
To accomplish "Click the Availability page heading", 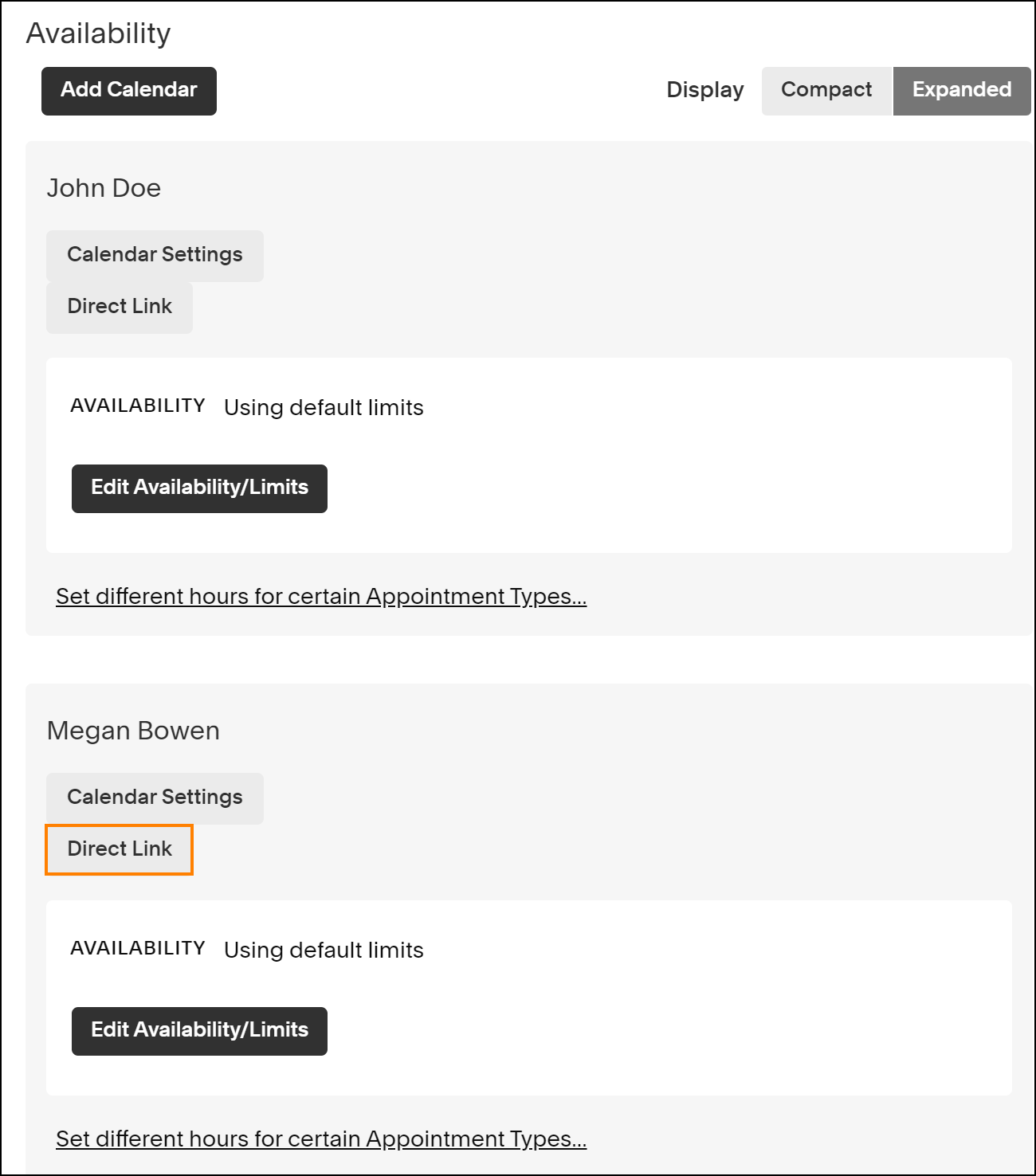I will (99, 33).
